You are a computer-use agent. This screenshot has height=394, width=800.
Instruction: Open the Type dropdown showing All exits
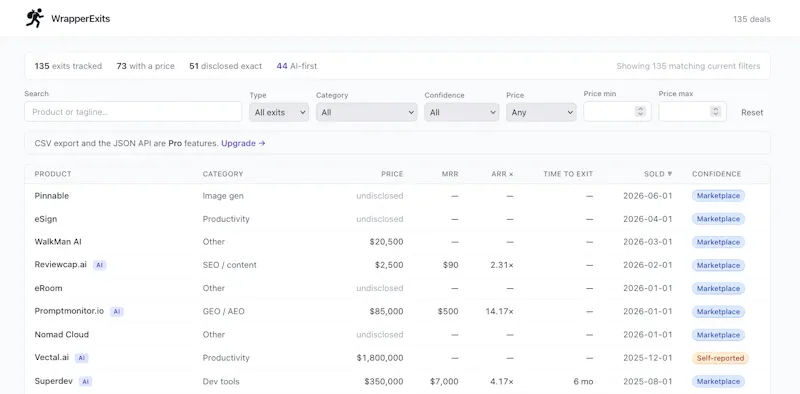tap(279, 112)
